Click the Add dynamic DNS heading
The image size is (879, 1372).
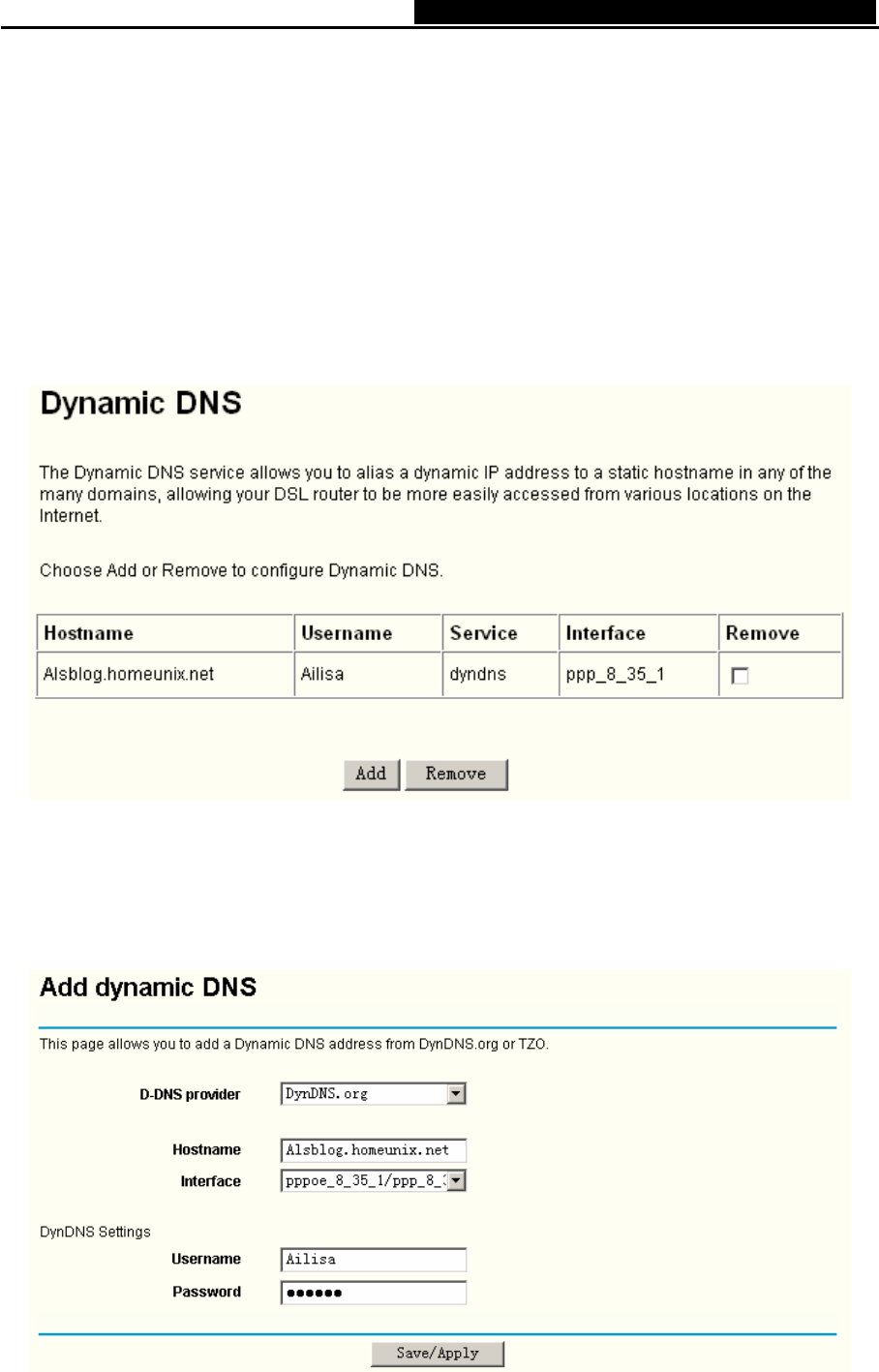148,988
